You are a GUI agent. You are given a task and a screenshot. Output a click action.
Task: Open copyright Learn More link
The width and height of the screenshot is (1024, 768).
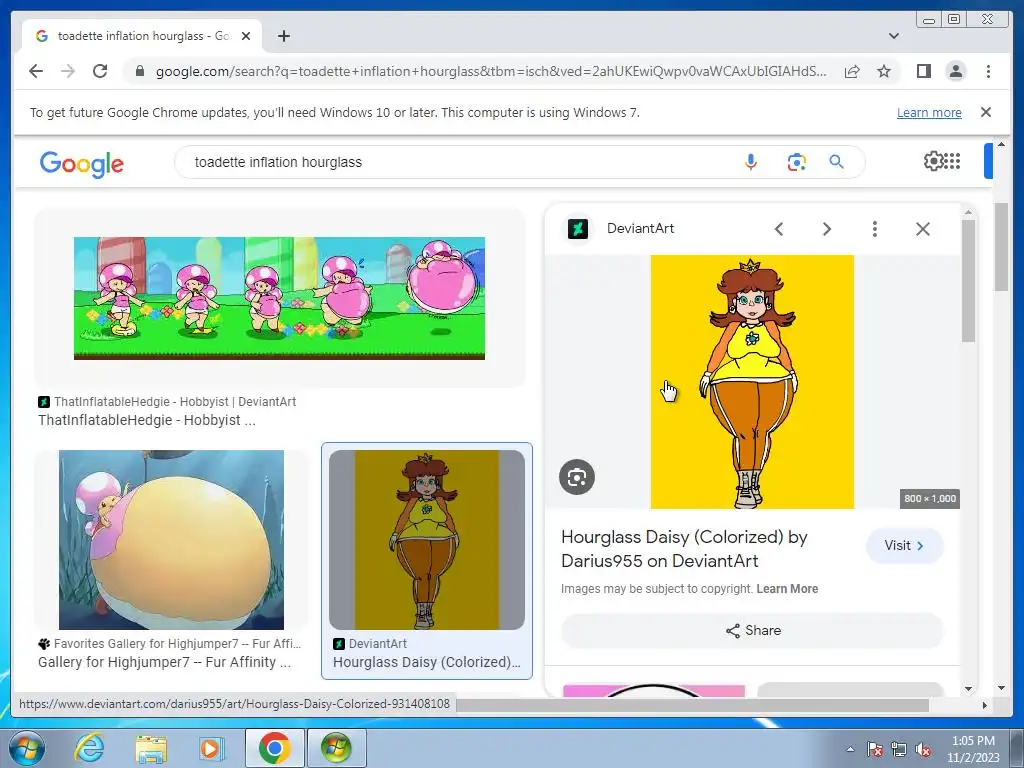coord(787,588)
